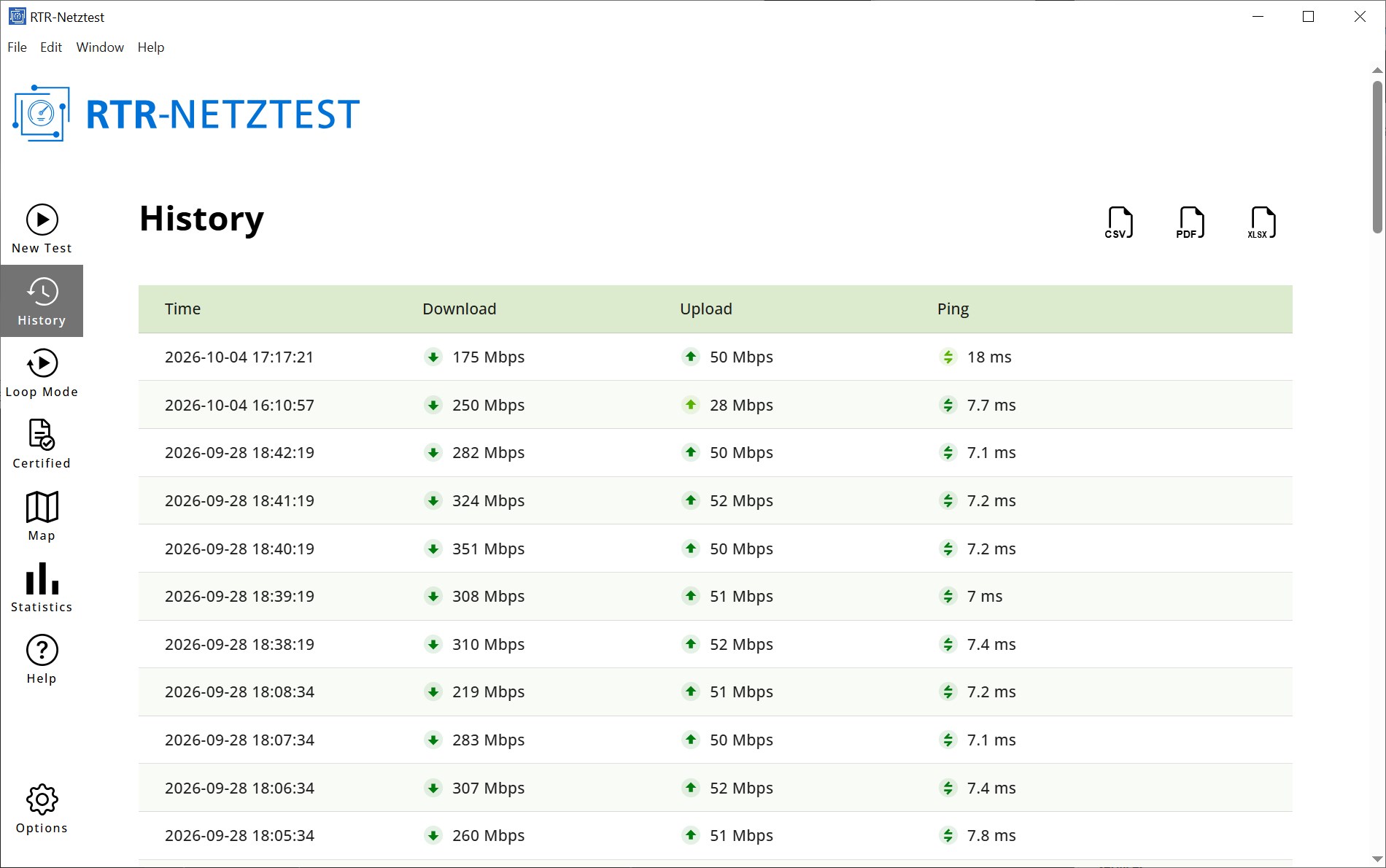Click the scrollbar down arrow
Image resolution: width=1386 pixels, height=868 pixels.
pos(1377,859)
